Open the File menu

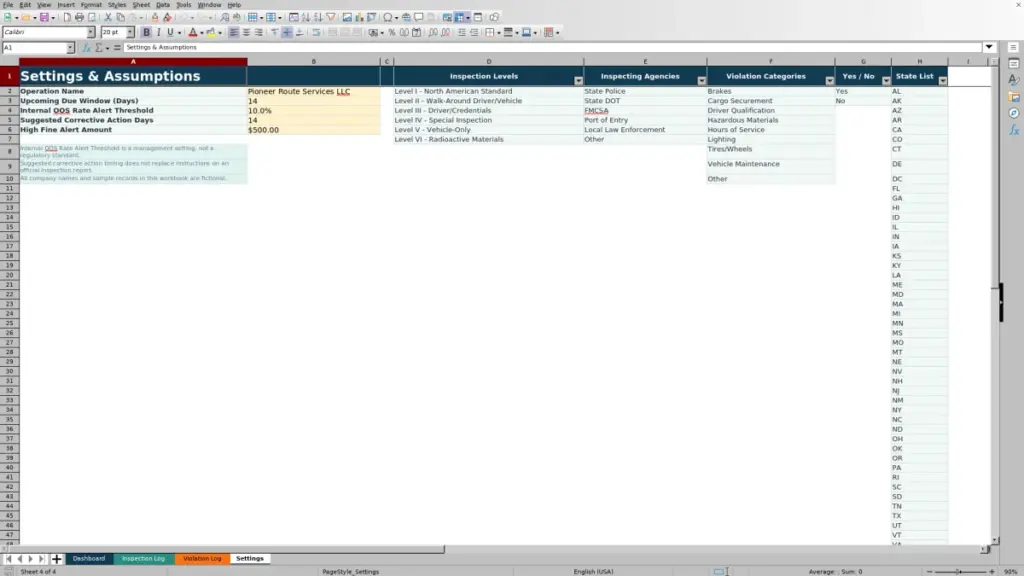tap(8, 5)
